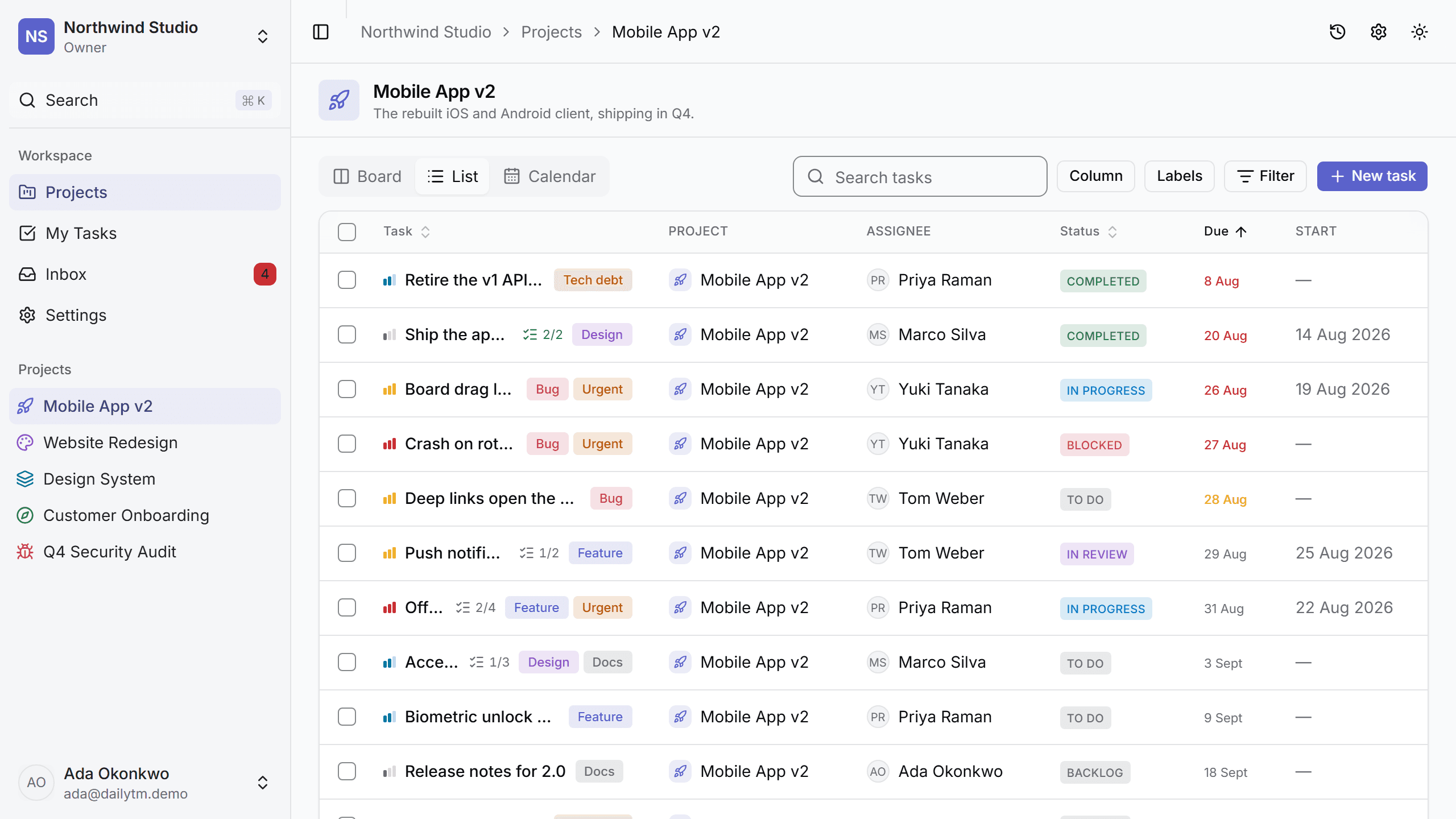Create a task with New task button
This screenshot has height=819, width=1456.
[1372, 176]
